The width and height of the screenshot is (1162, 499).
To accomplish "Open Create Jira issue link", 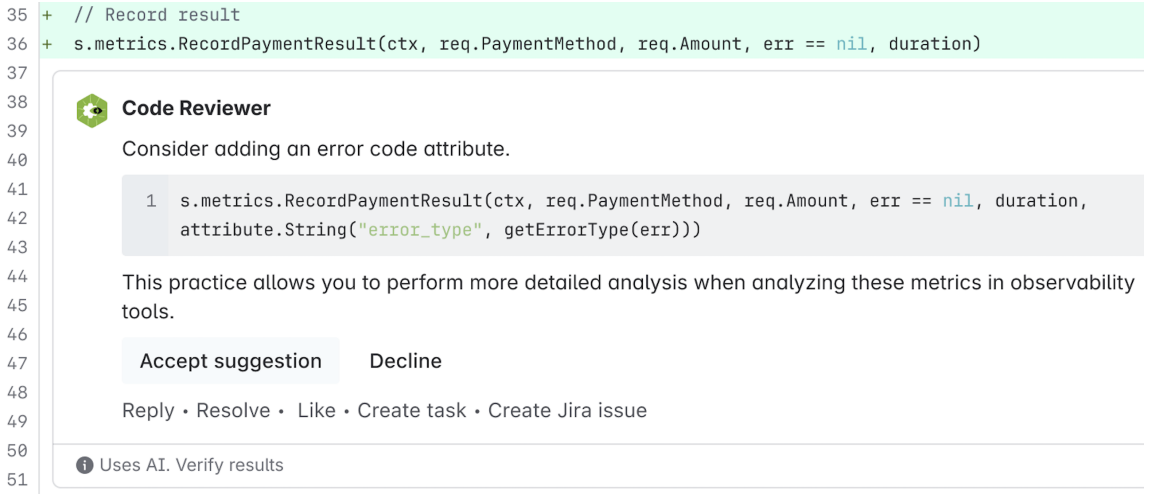I will pos(567,410).
